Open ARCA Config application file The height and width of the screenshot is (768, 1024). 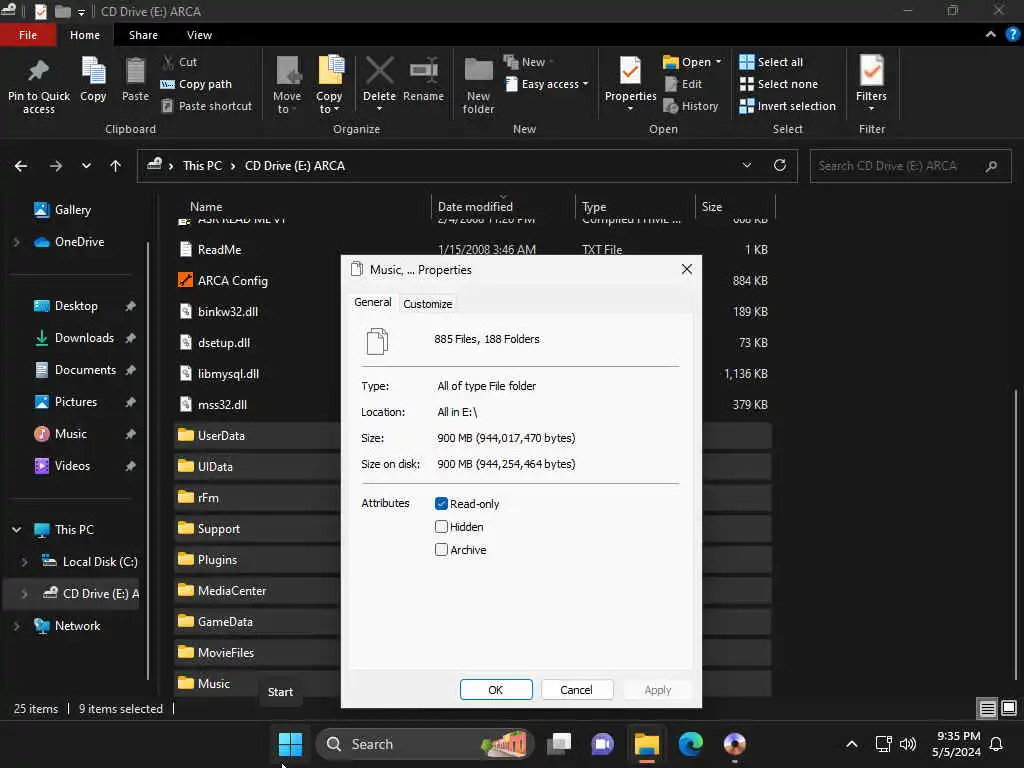[x=232, y=281]
